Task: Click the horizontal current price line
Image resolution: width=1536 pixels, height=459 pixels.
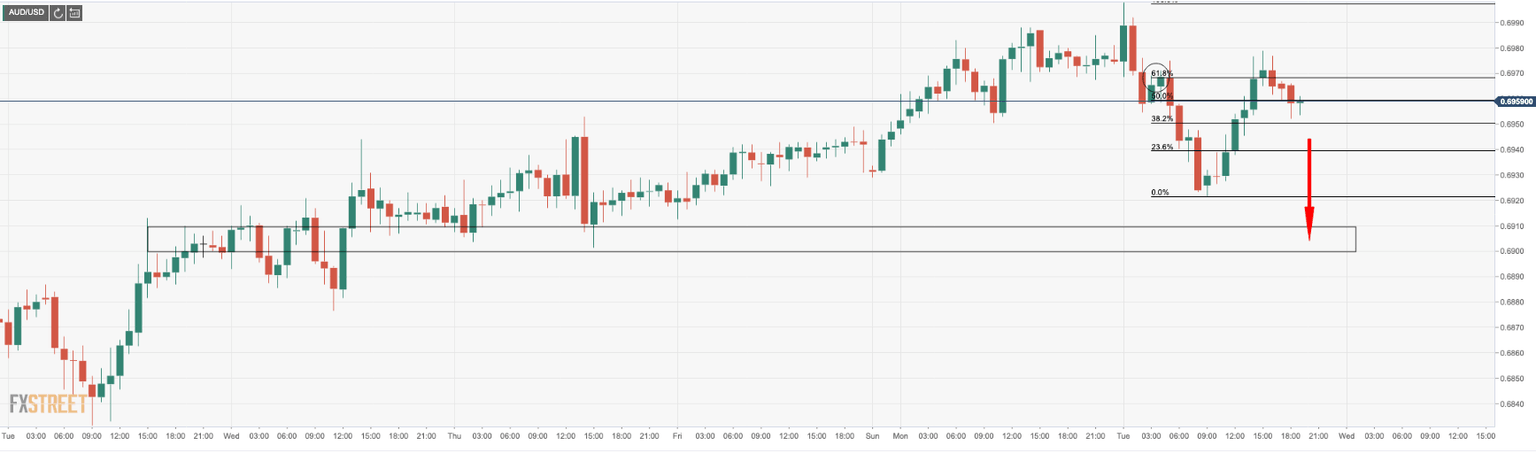Action: pyautogui.click(x=600, y=101)
